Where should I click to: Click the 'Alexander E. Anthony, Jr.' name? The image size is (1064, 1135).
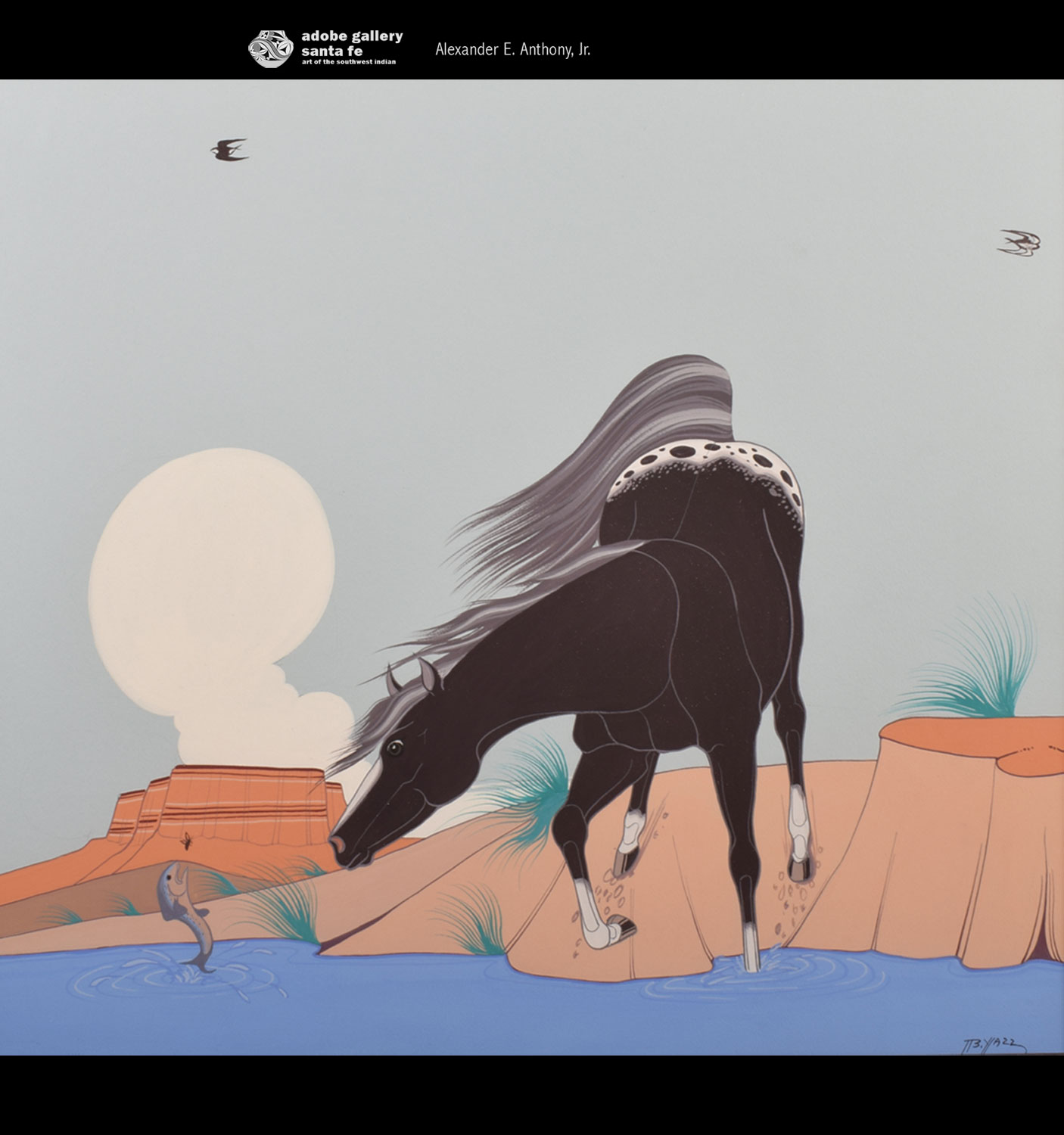point(512,50)
